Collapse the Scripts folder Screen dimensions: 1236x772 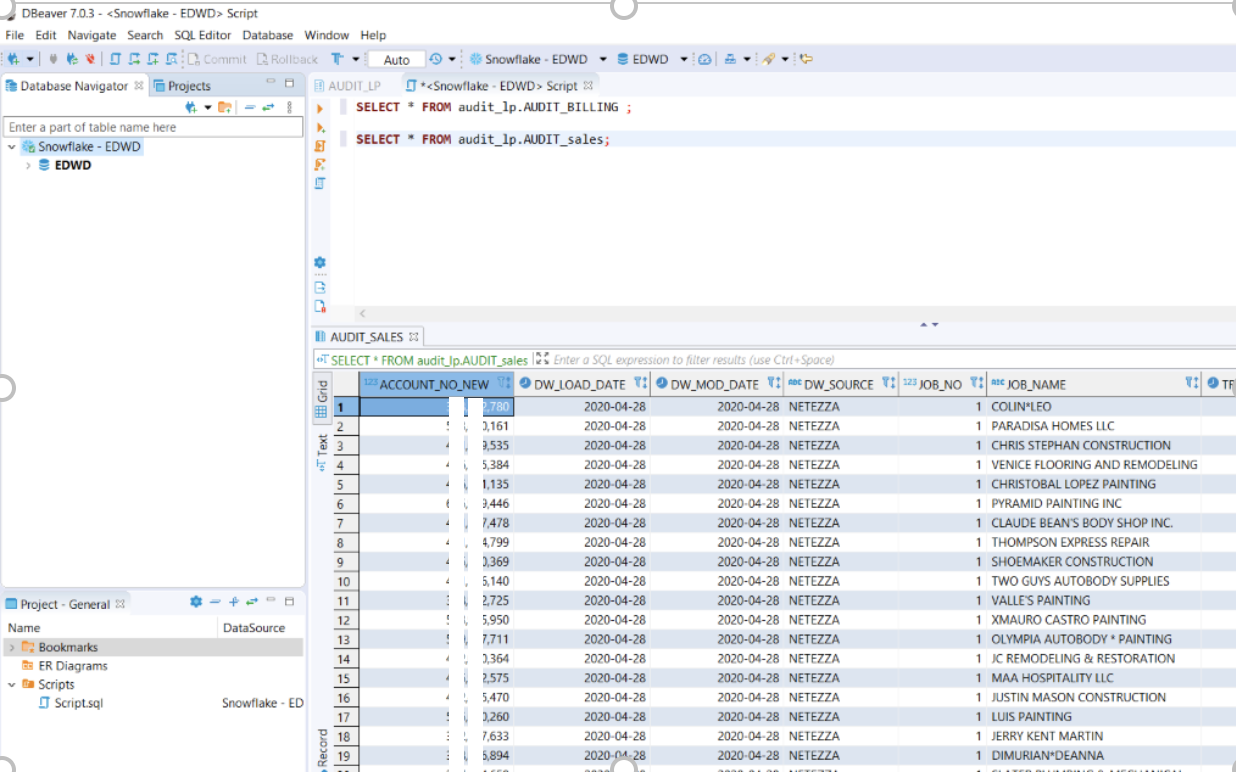[11, 685]
